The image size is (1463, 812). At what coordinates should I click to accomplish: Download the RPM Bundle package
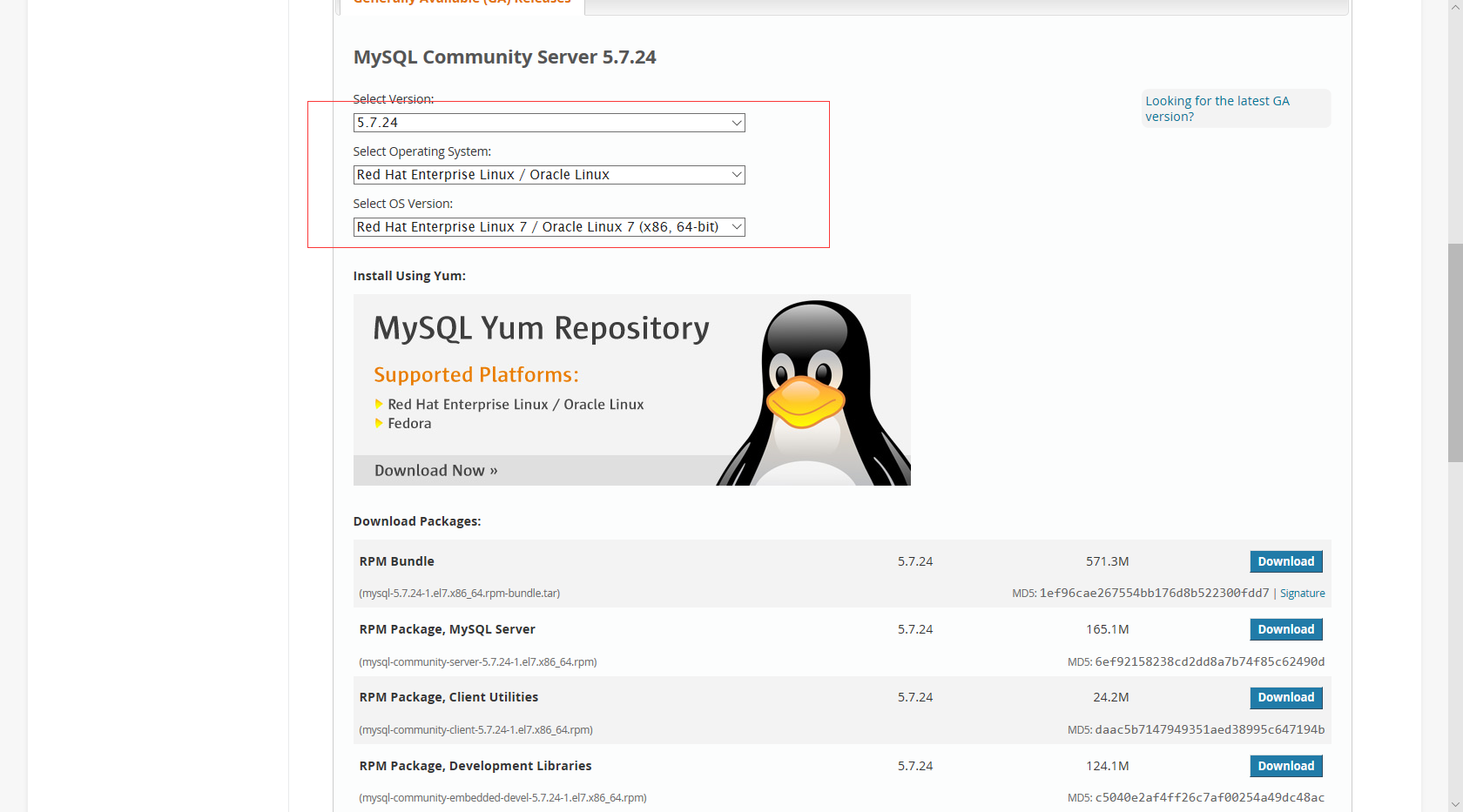pos(1286,561)
